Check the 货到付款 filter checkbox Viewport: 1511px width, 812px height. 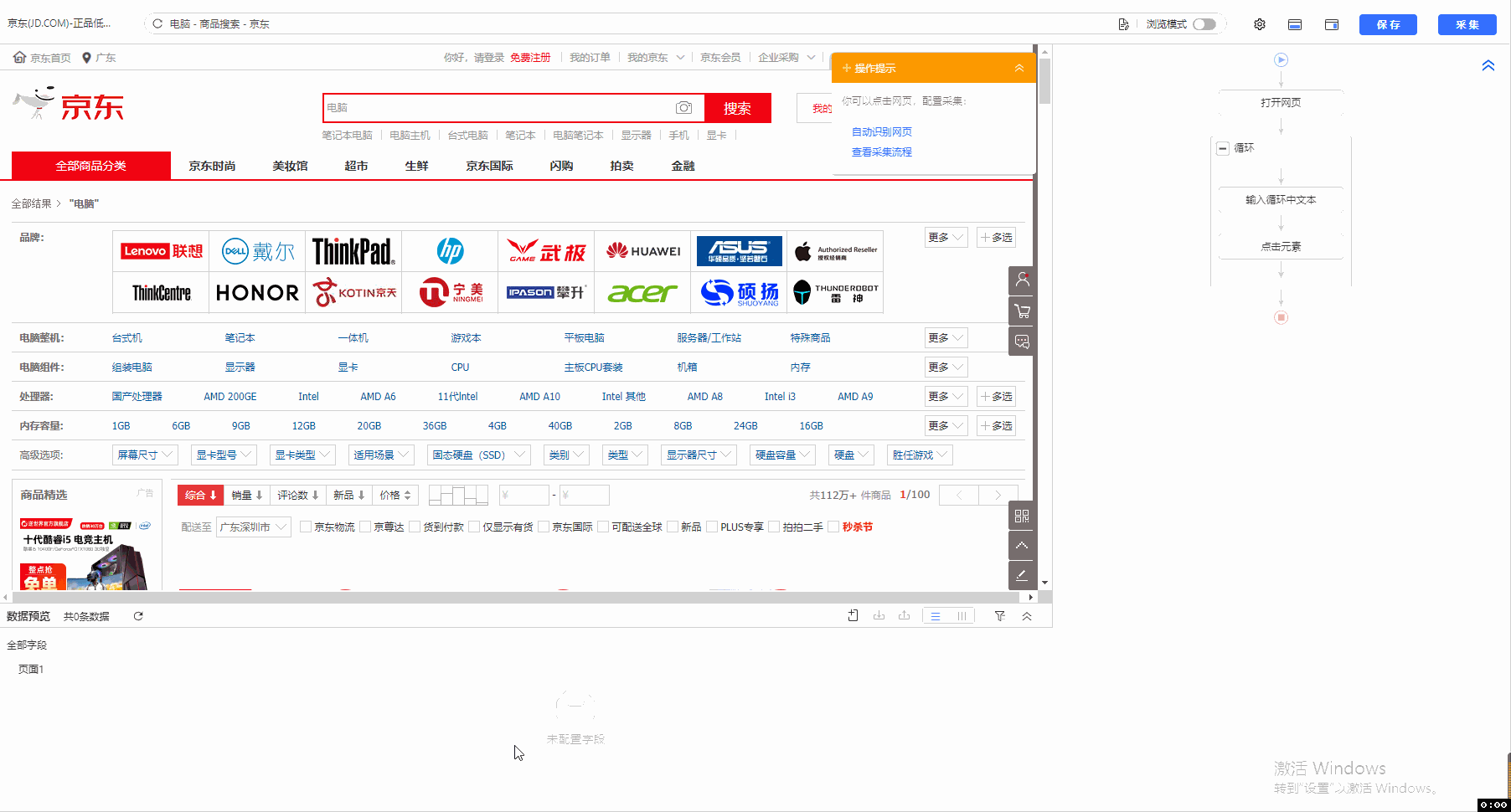pos(415,527)
